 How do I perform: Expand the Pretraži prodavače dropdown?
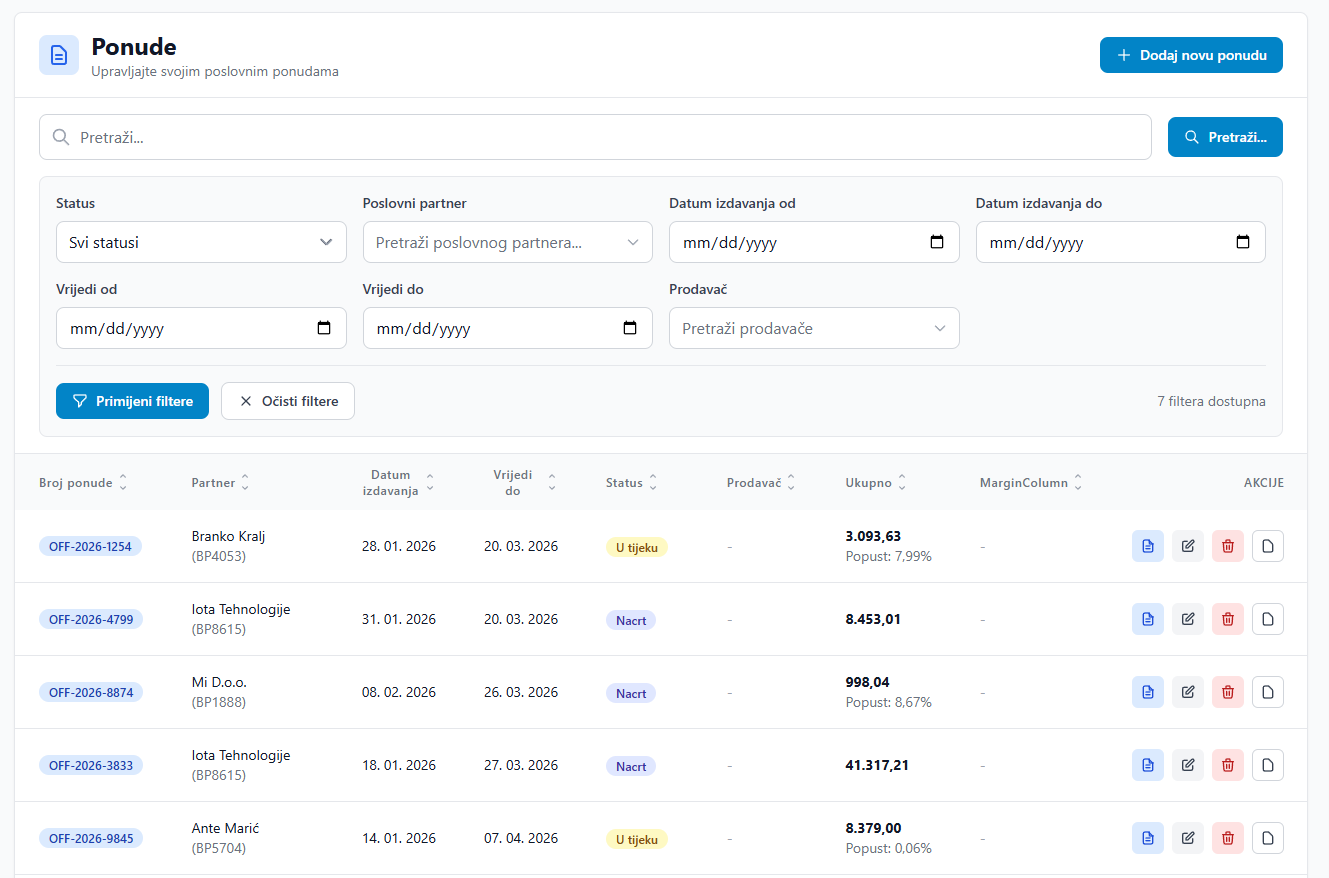pos(813,327)
